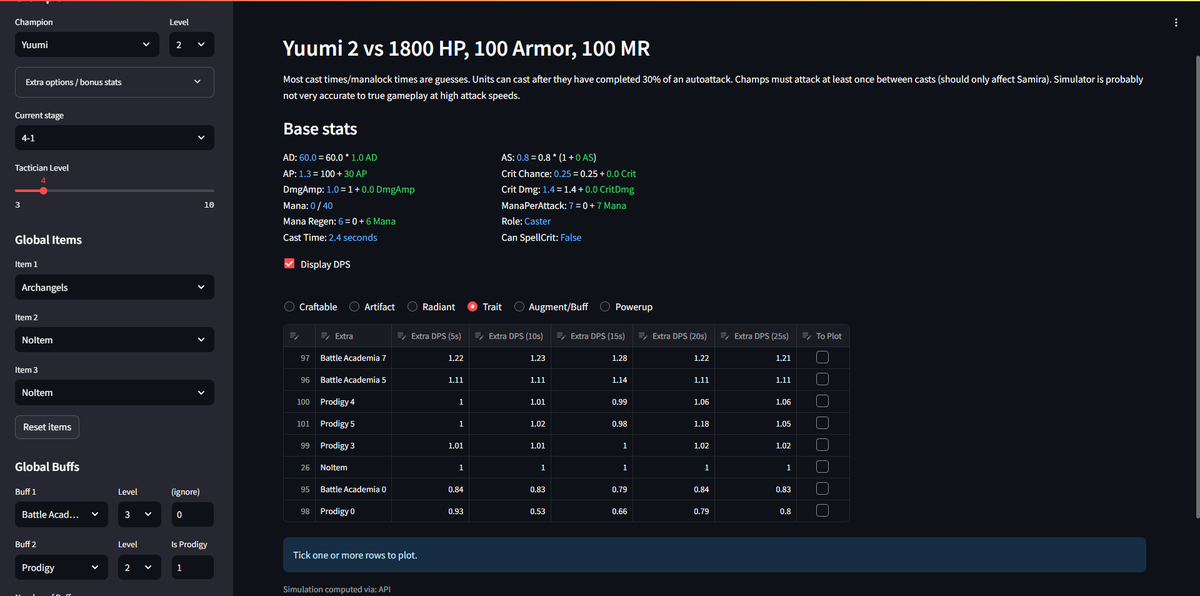Click the Is Prodigy input field
The image size is (1200, 596).
(192, 568)
